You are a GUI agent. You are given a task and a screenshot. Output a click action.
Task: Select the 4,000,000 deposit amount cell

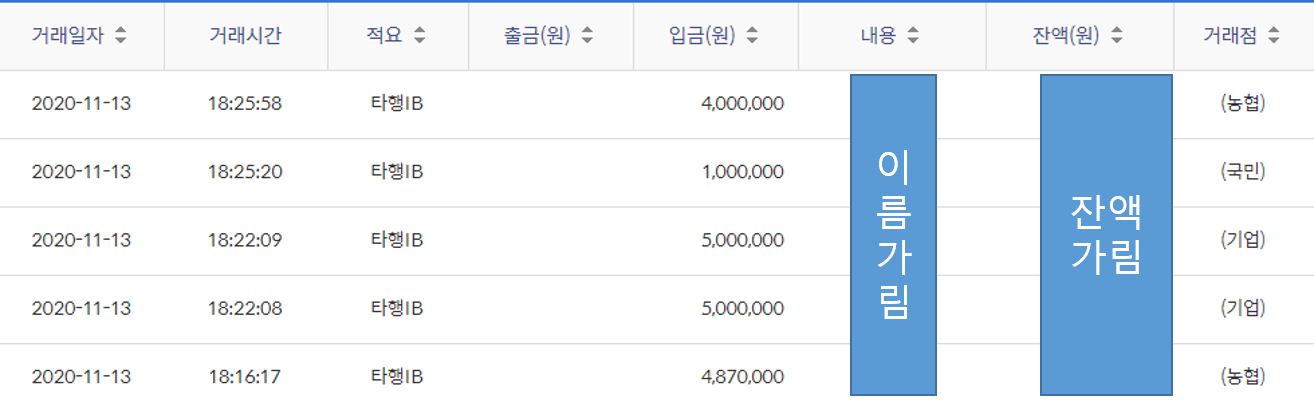click(x=742, y=103)
